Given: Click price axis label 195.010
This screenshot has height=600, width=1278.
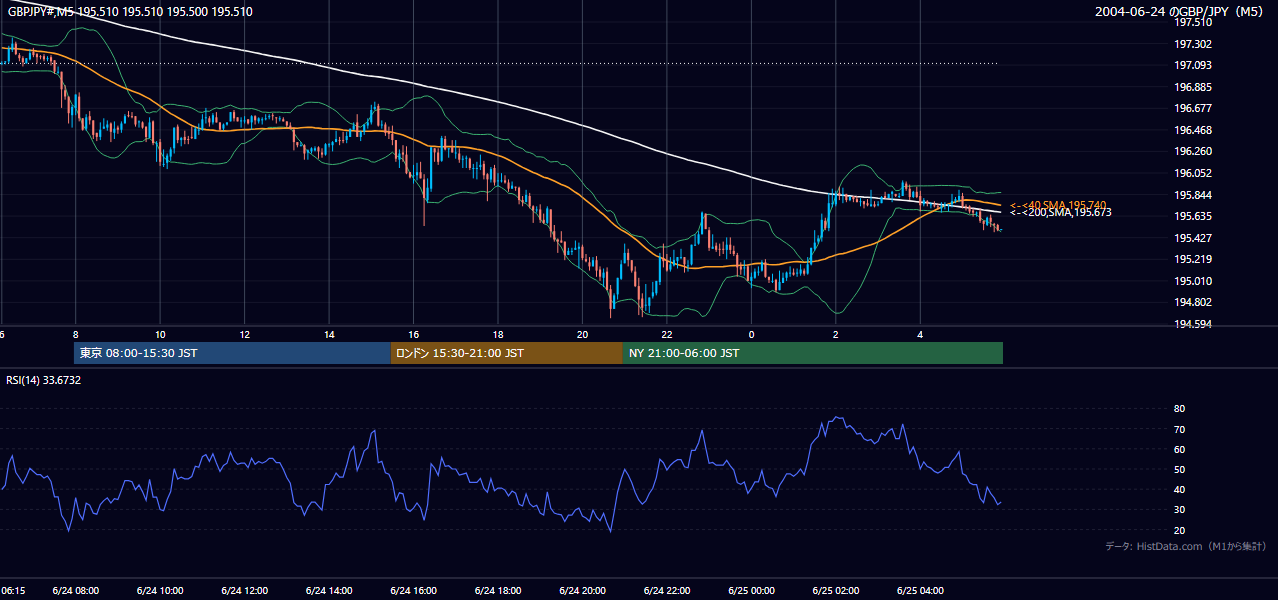Looking at the screenshot, I should 1194,281.
